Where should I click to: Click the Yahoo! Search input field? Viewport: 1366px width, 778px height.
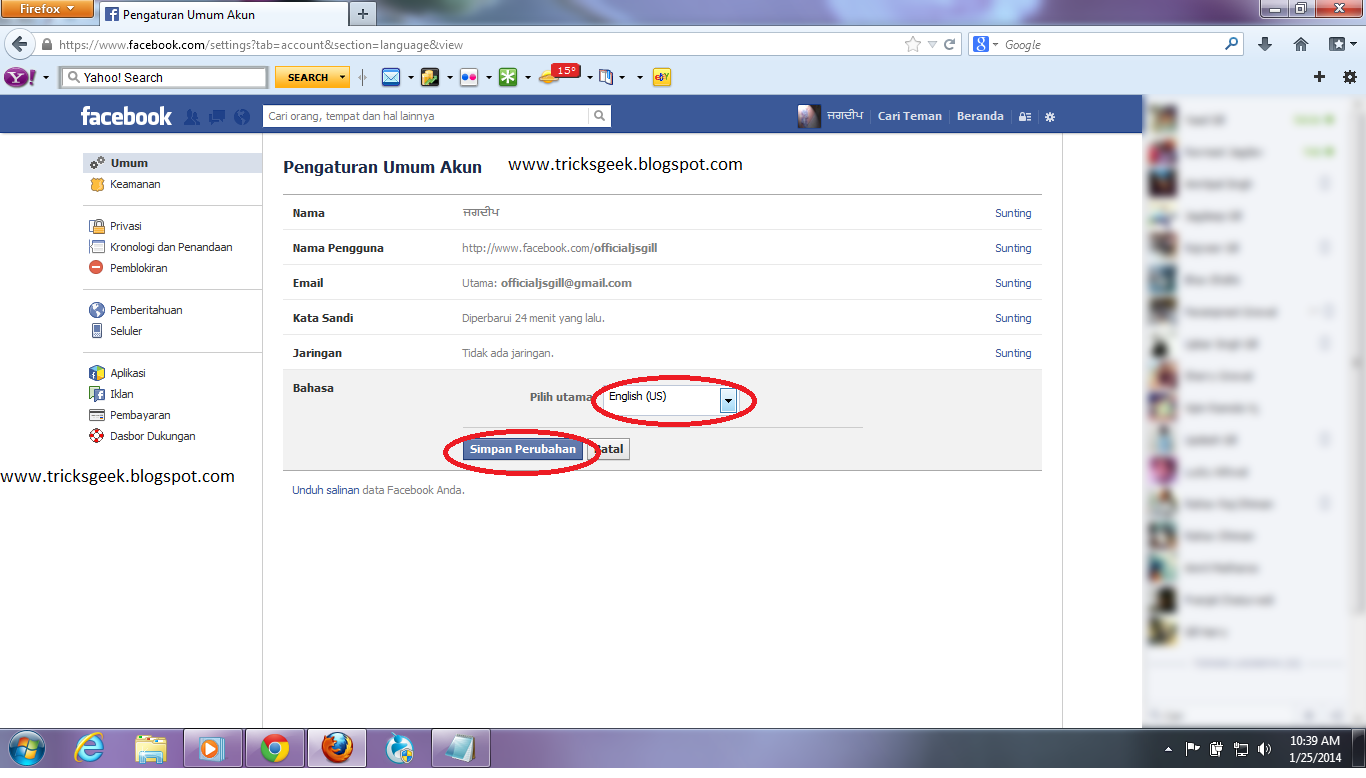[x=164, y=77]
